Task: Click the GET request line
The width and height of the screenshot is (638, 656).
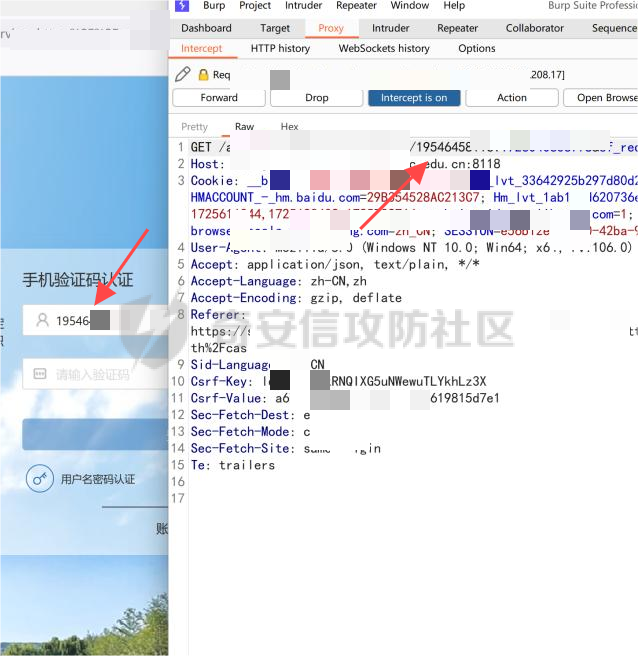Action: click(x=414, y=147)
